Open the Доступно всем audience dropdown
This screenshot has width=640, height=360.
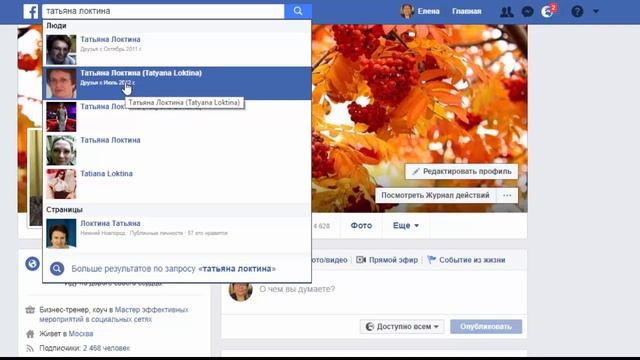402,327
